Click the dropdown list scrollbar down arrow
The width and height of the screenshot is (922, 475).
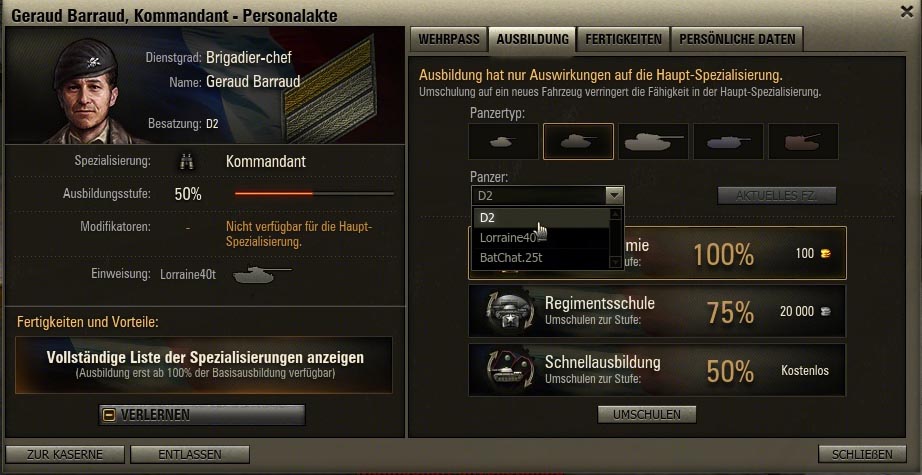616,263
